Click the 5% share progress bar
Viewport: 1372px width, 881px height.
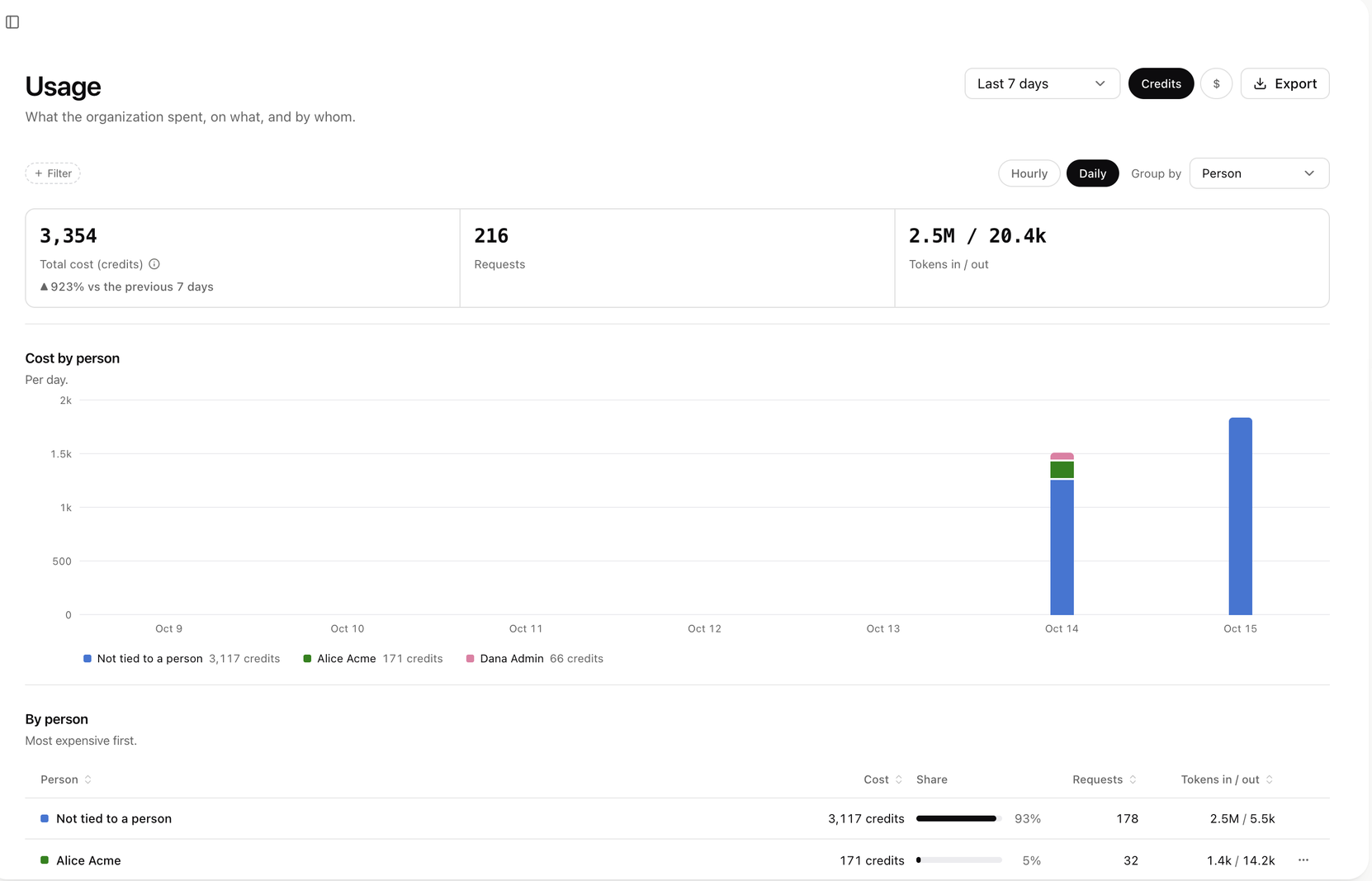(959, 860)
